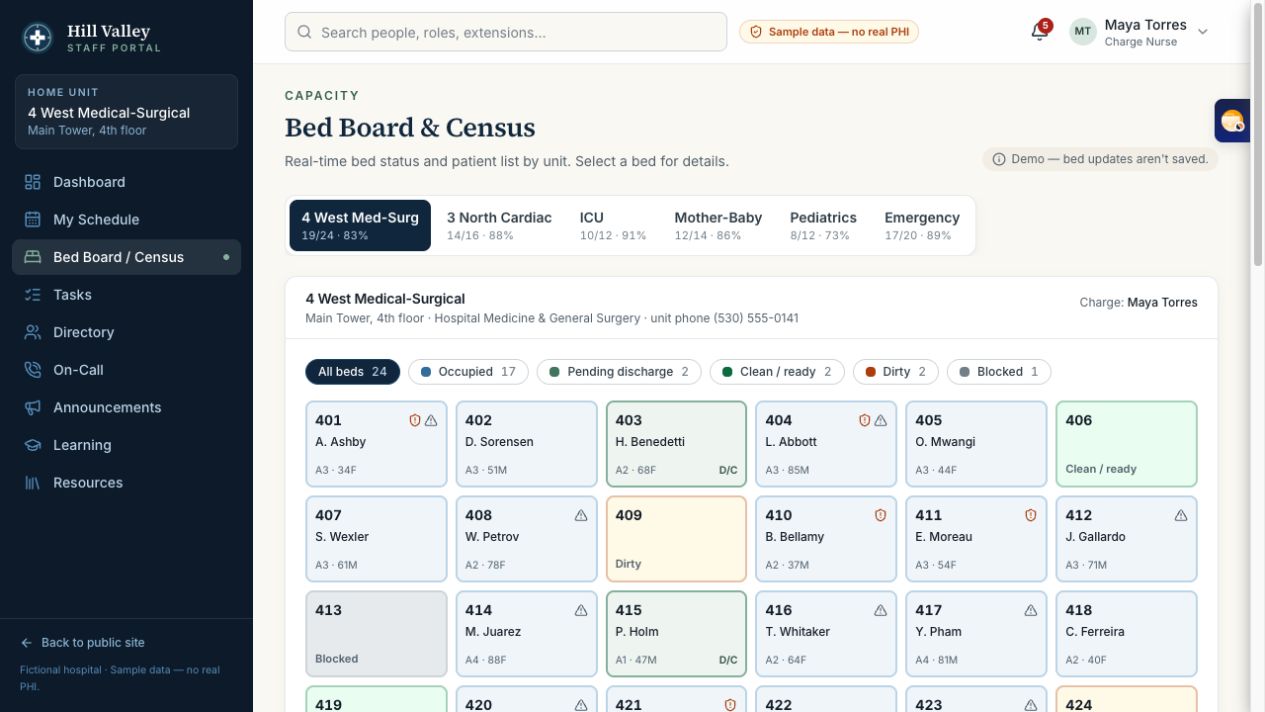The width and height of the screenshot is (1265, 712).
Task: Filter beds by Clean / ready 2
Action: [x=777, y=372]
